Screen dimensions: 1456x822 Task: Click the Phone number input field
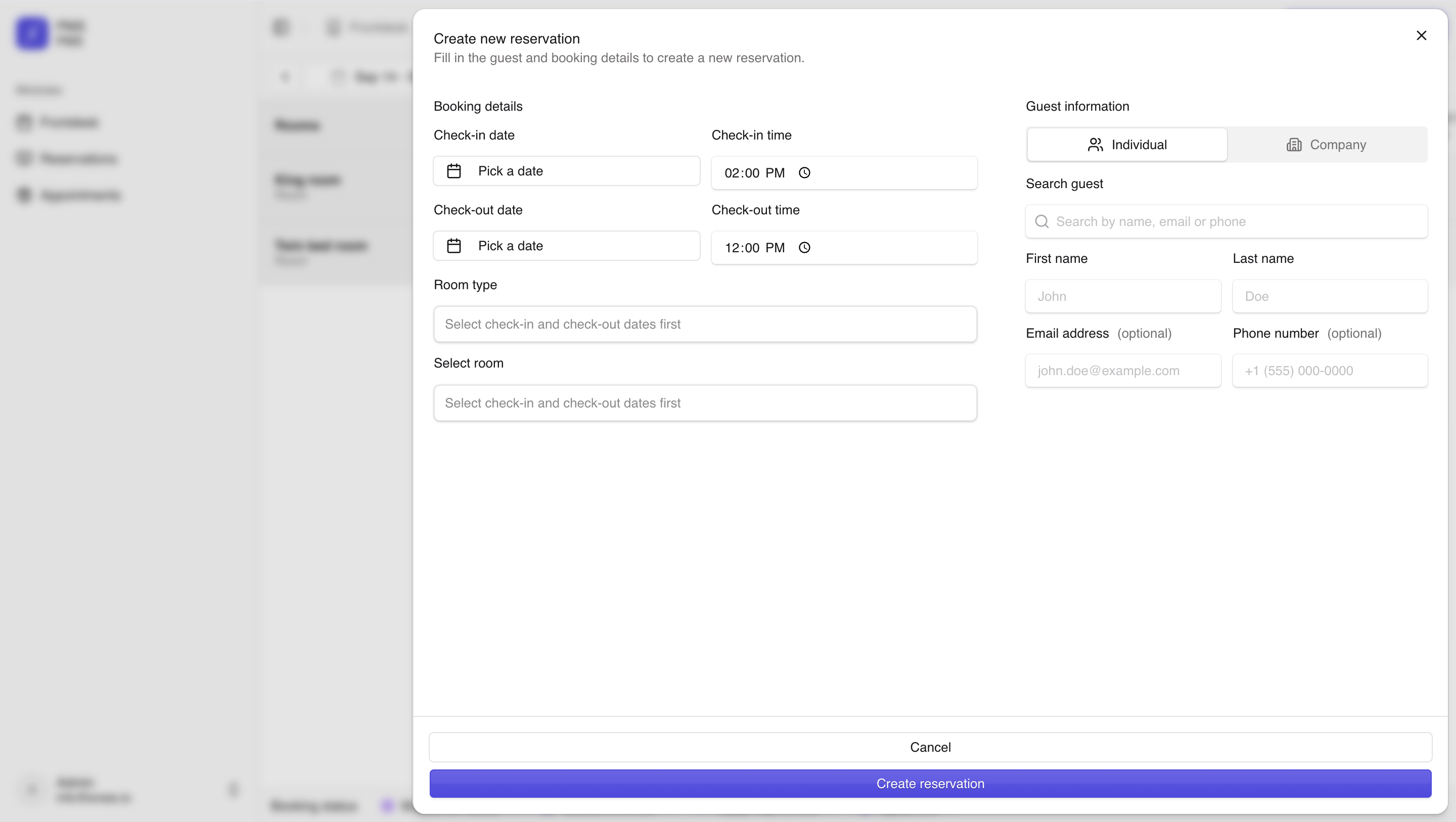(x=1330, y=371)
